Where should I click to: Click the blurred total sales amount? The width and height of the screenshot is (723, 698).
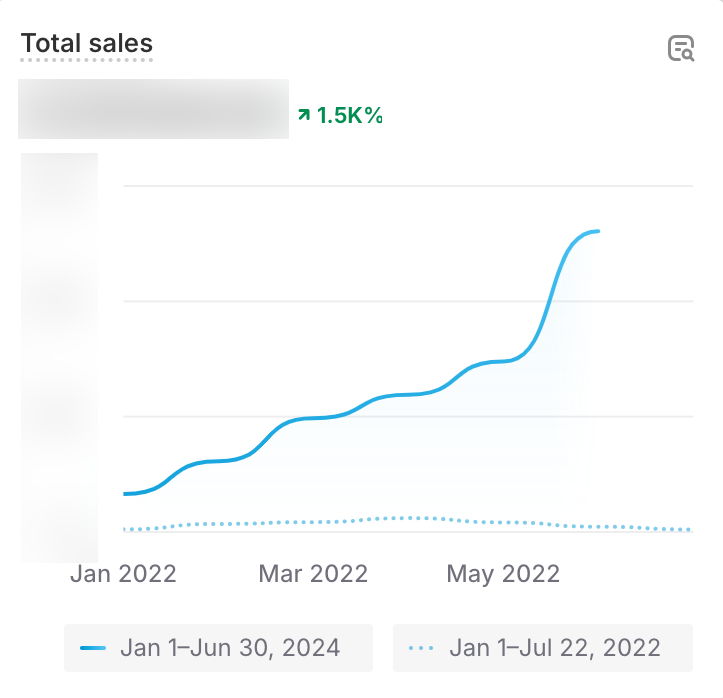tap(153, 109)
